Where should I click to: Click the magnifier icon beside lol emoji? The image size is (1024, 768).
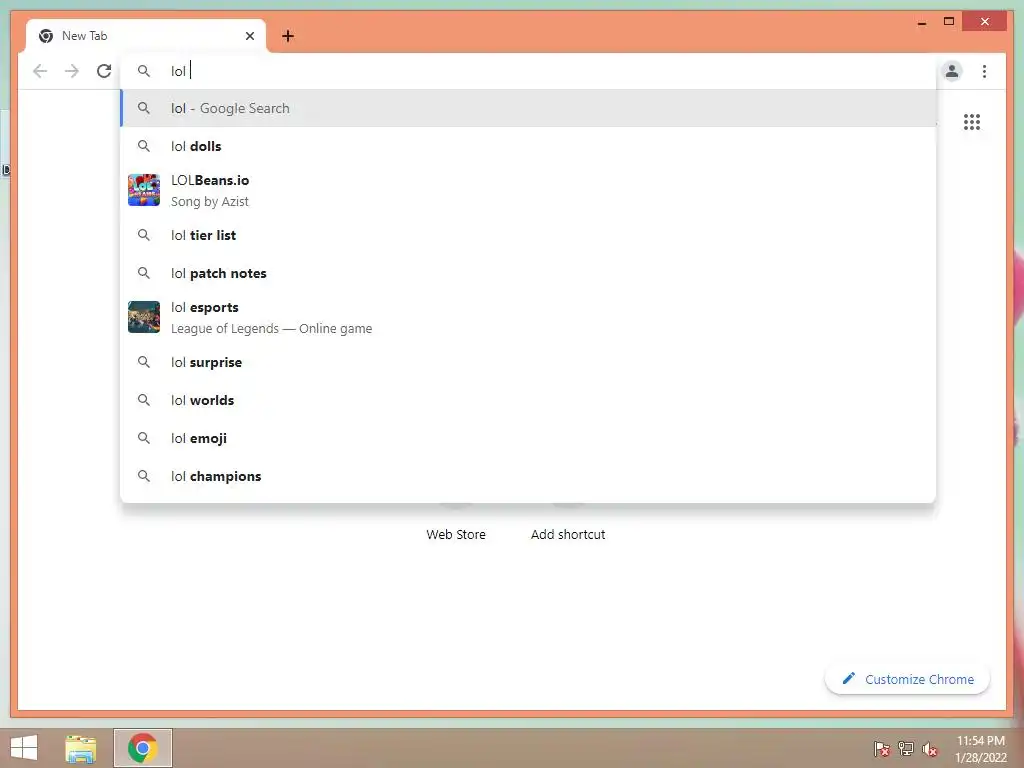point(144,438)
